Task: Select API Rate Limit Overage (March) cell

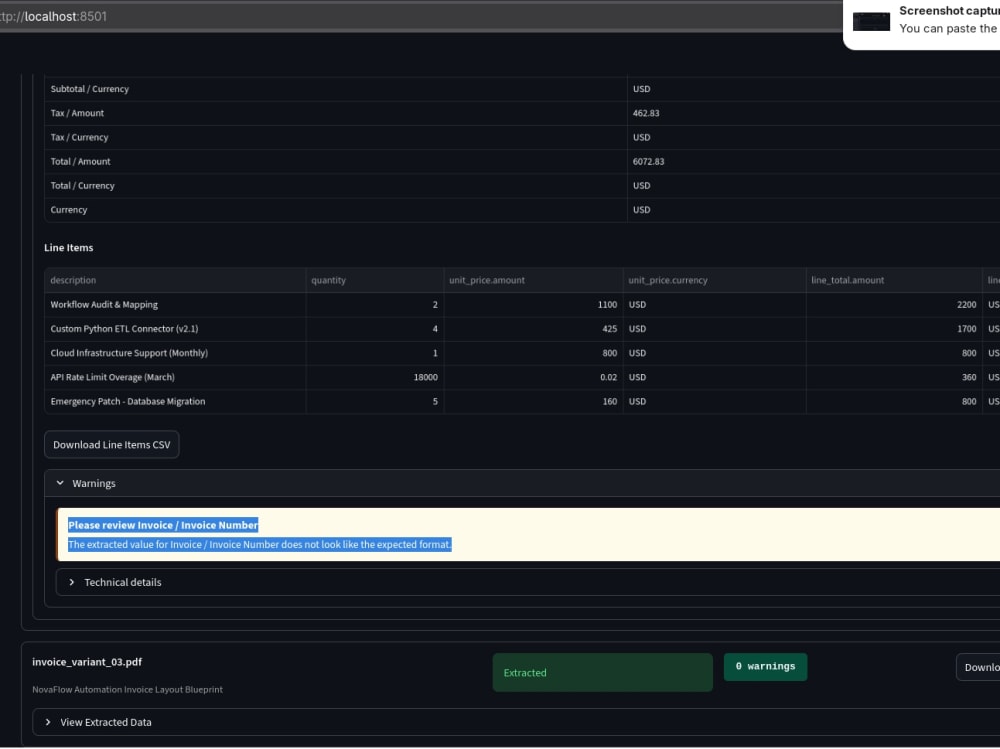Action: click(175, 377)
